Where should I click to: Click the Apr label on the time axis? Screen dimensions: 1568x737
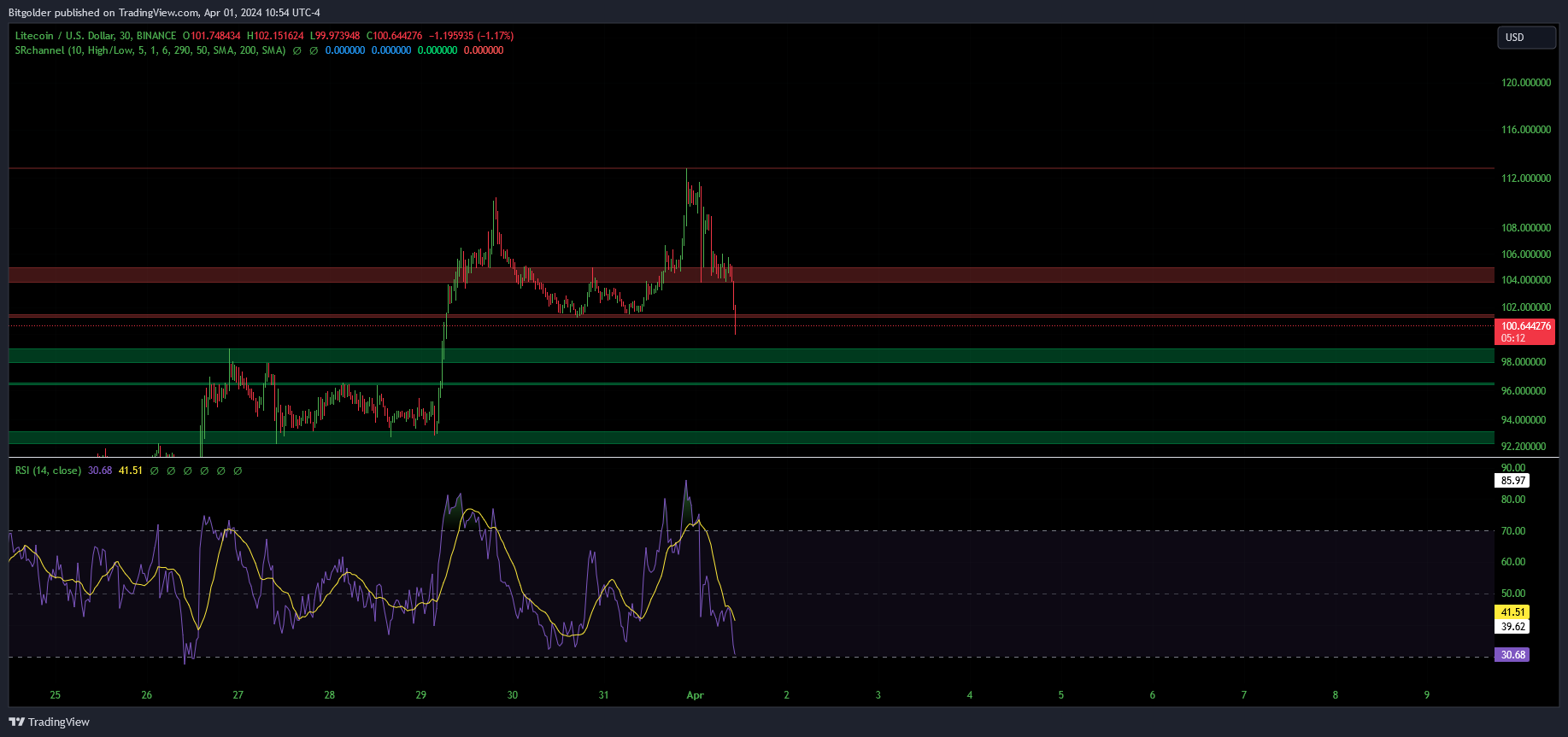(x=696, y=695)
